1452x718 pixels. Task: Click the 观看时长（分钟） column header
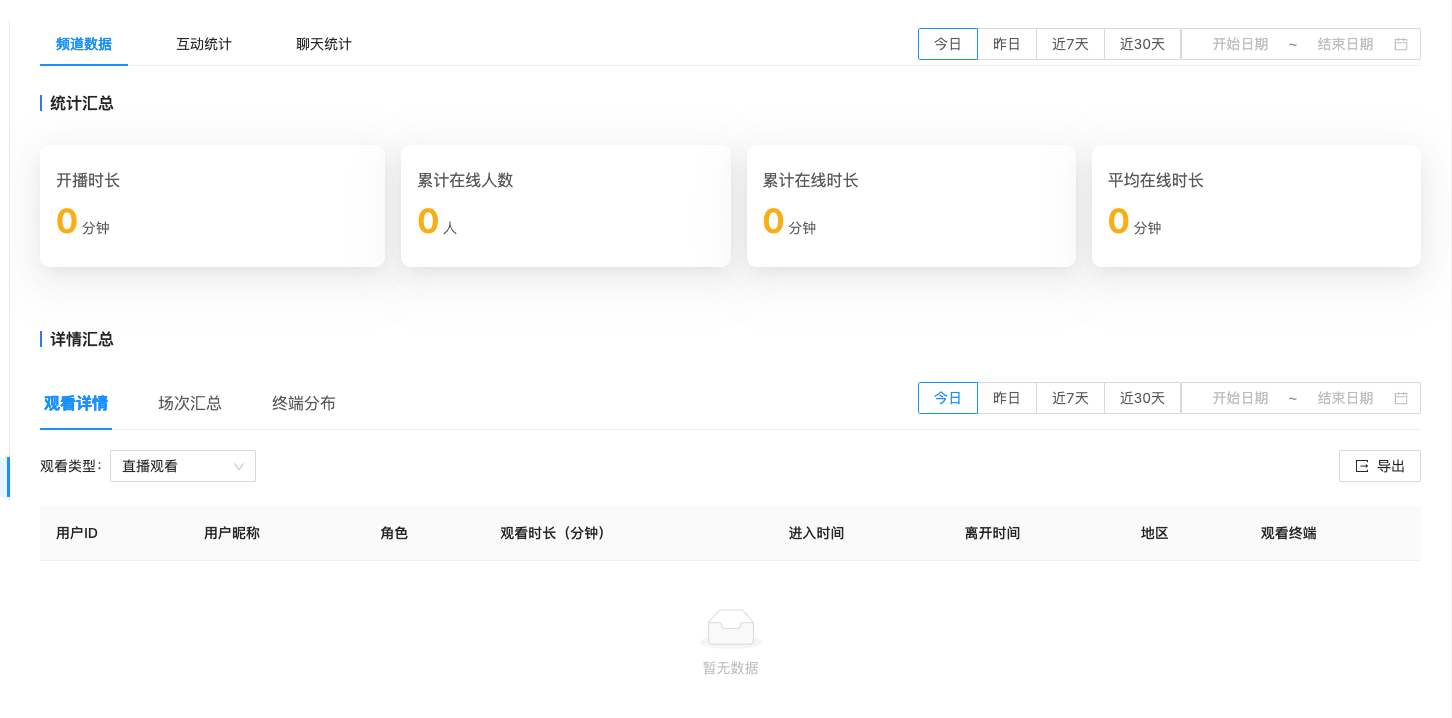pyautogui.click(x=553, y=533)
